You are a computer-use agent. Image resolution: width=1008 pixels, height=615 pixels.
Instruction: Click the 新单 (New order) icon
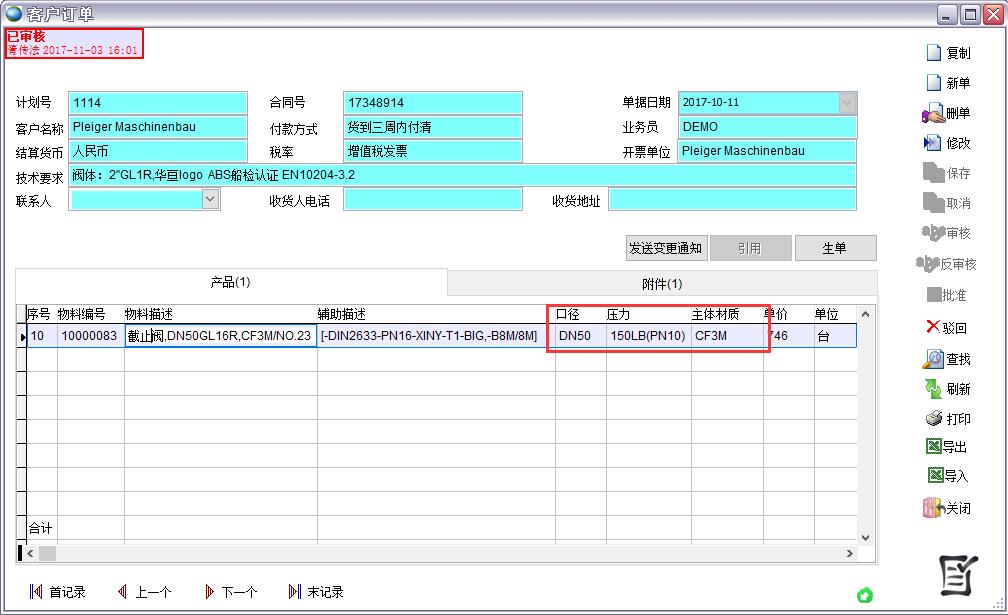[x=933, y=83]
